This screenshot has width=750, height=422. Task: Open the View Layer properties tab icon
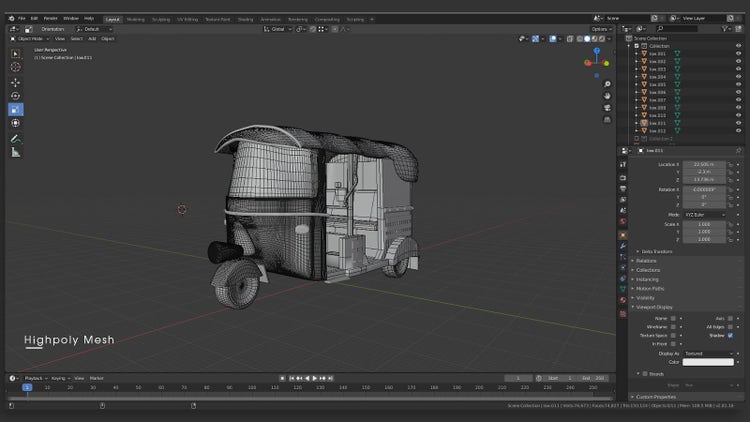pos(623,200)
